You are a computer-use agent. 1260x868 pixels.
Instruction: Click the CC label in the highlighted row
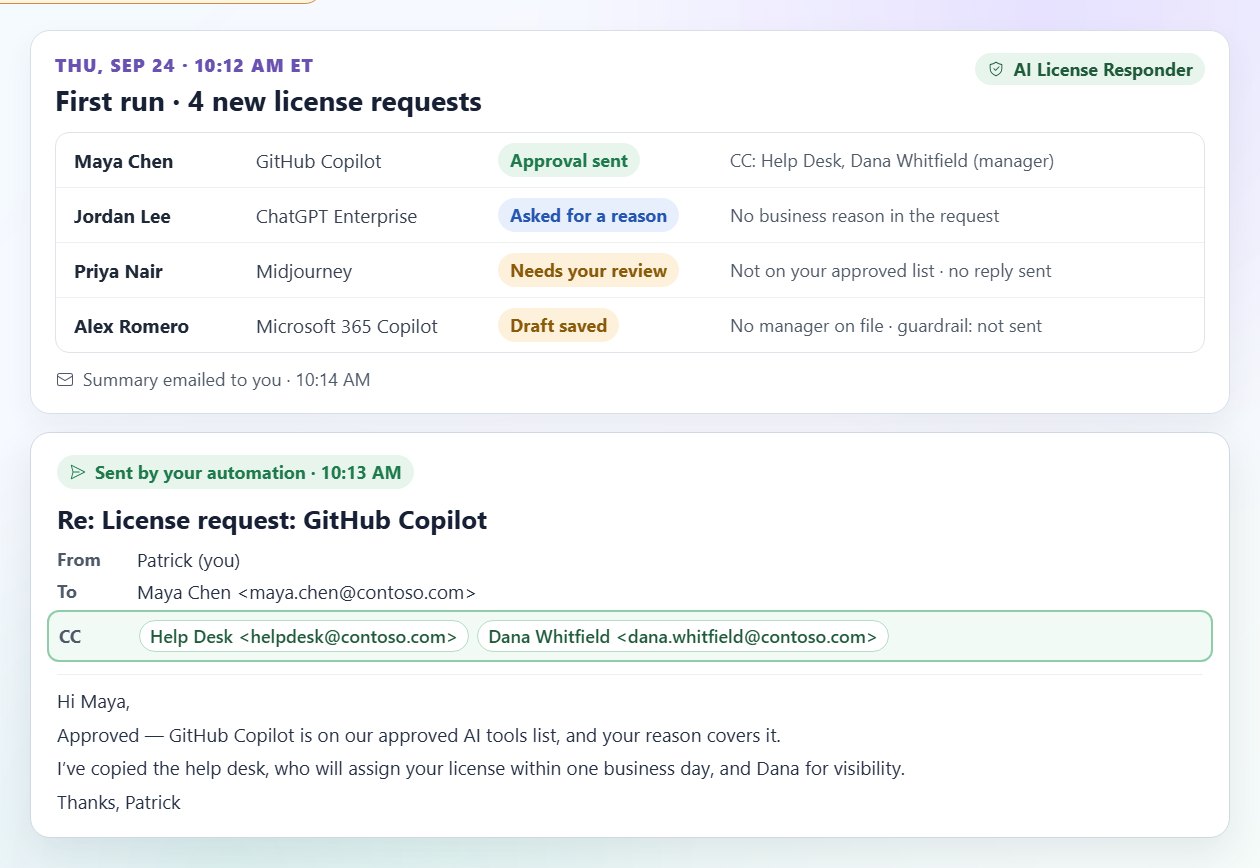[70, 636]
